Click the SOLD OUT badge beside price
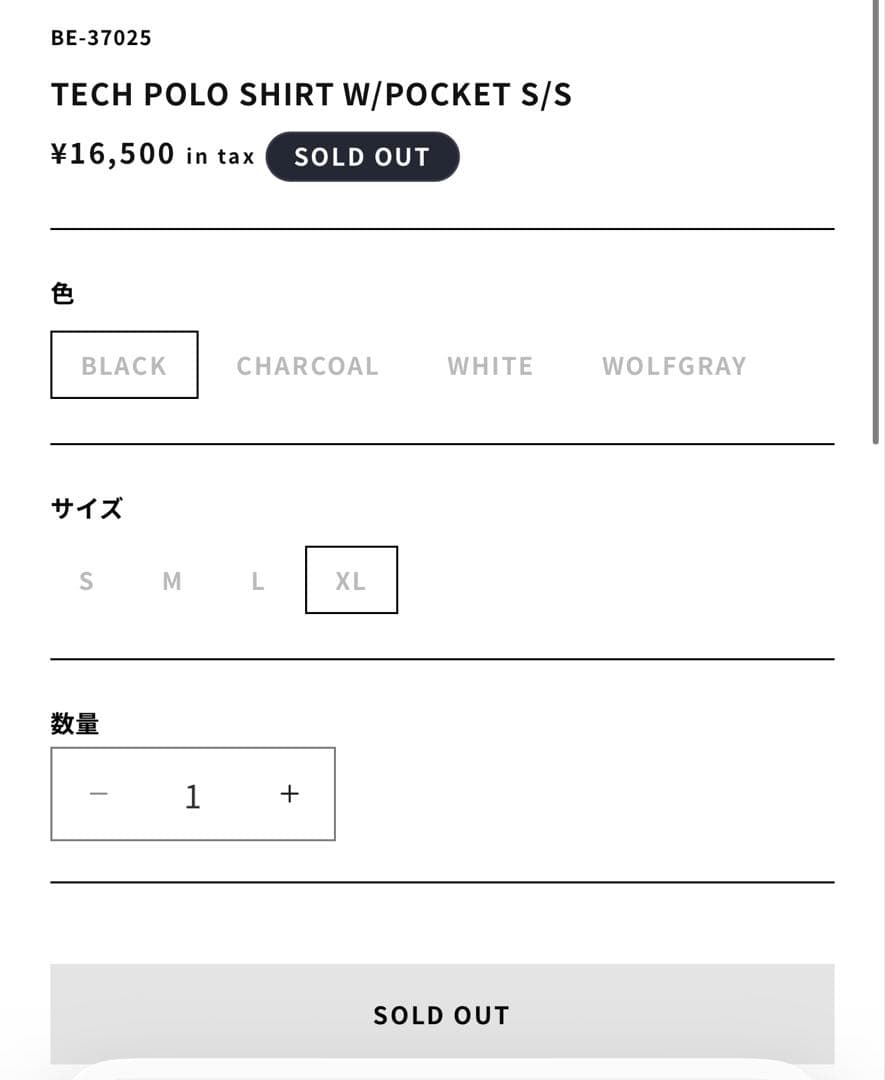The width and height of the screenshot is (885, 1080). tap(362, 157)
